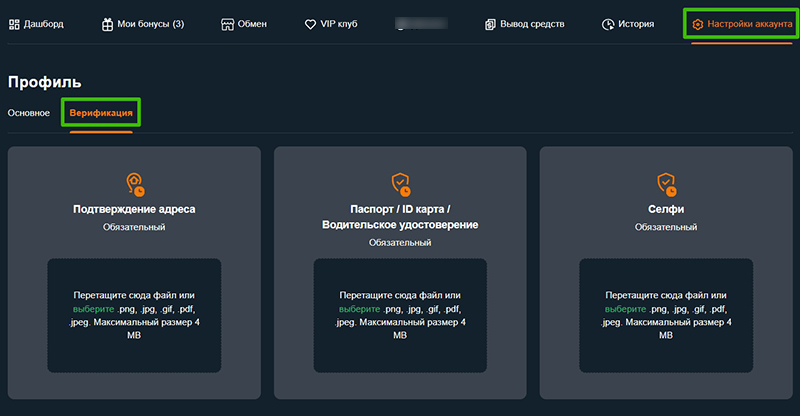Click the heart icon for VIP клуб
The height and width of the screenshot is (416, 800).
point(311,24)
